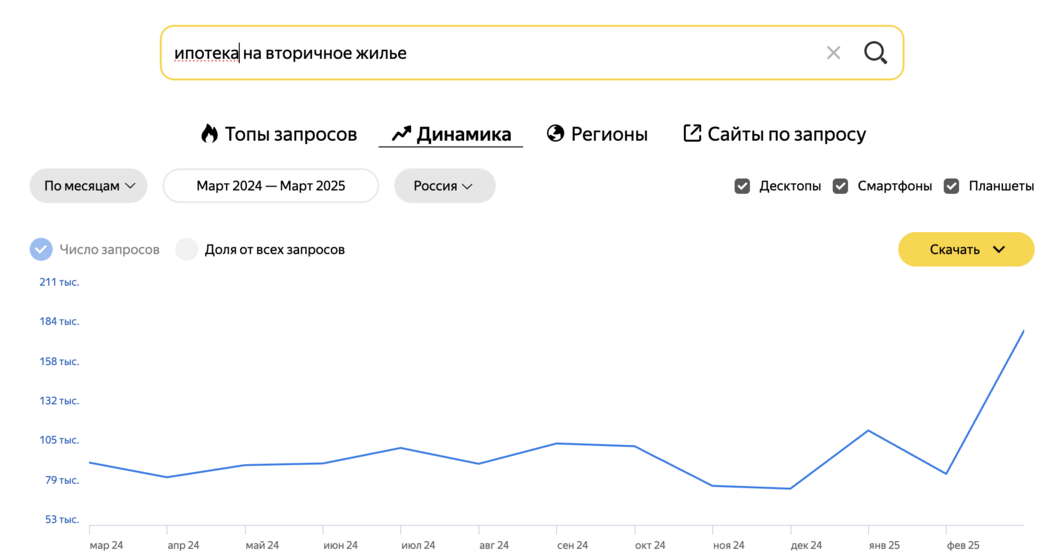Click the external link icon for Сайты по запросу
Viewport: 1050px width, 557px height.
(x=692, y=133)
